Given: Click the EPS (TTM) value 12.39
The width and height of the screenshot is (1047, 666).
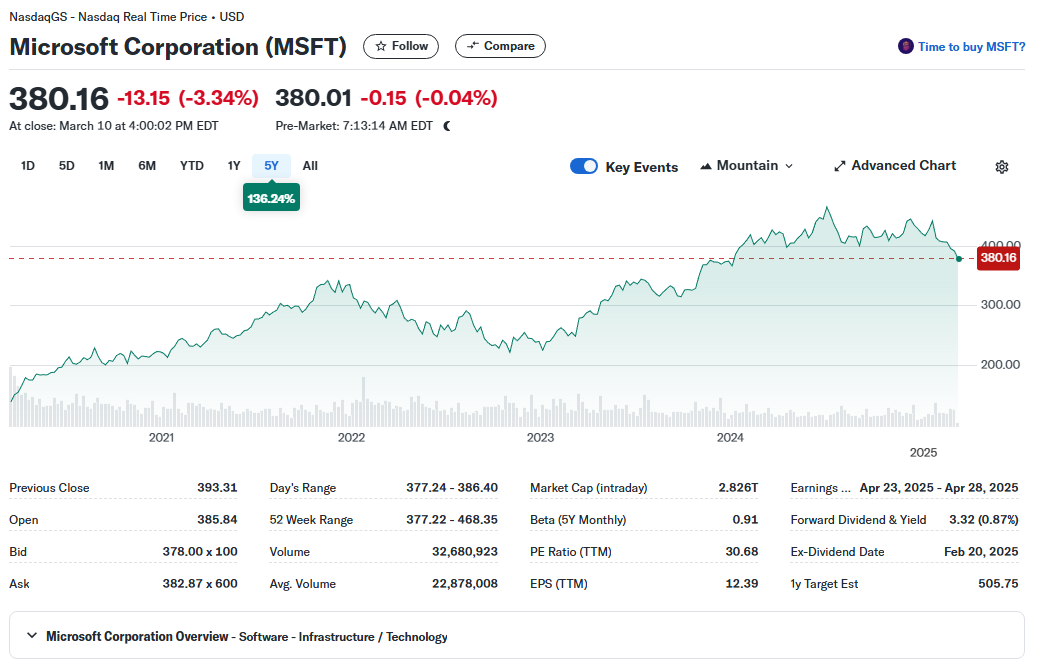Looking at the screenshot, I should coord(742,584).
